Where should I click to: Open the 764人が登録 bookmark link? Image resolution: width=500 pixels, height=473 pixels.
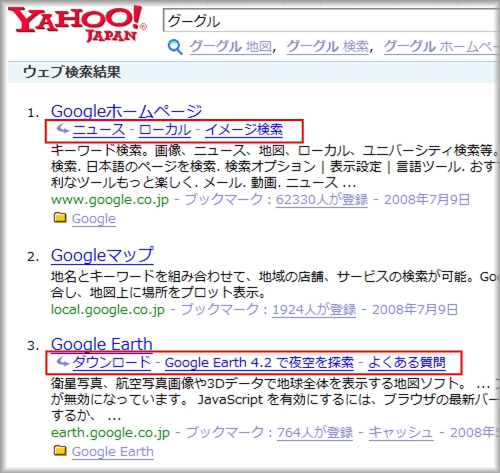[x=315, y=433]
